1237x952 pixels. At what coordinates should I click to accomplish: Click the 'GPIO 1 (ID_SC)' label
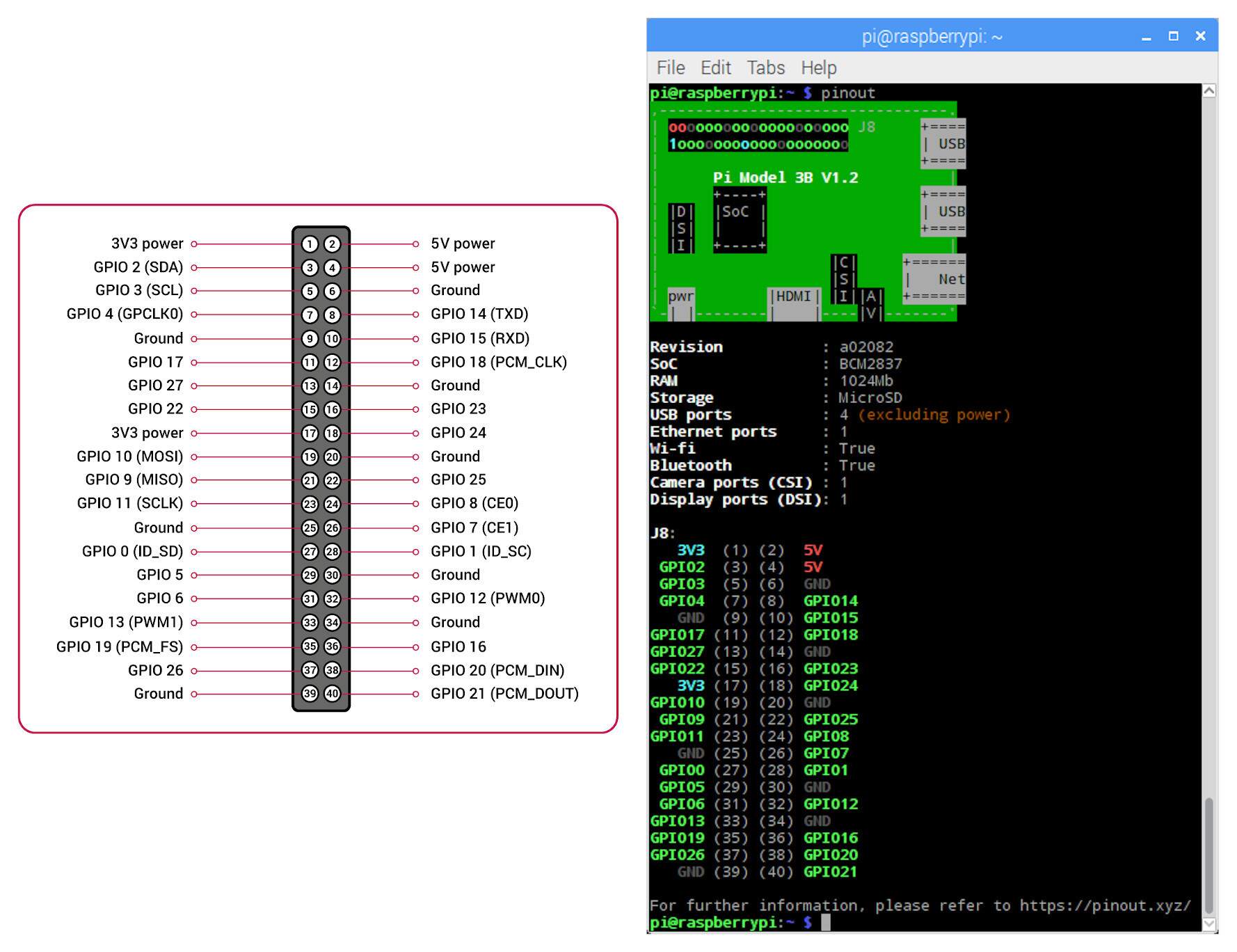click(481, 551)
